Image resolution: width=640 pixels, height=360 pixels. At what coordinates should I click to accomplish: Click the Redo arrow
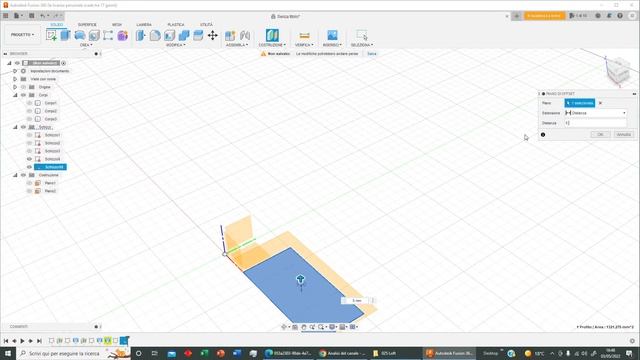pos(56,16)
